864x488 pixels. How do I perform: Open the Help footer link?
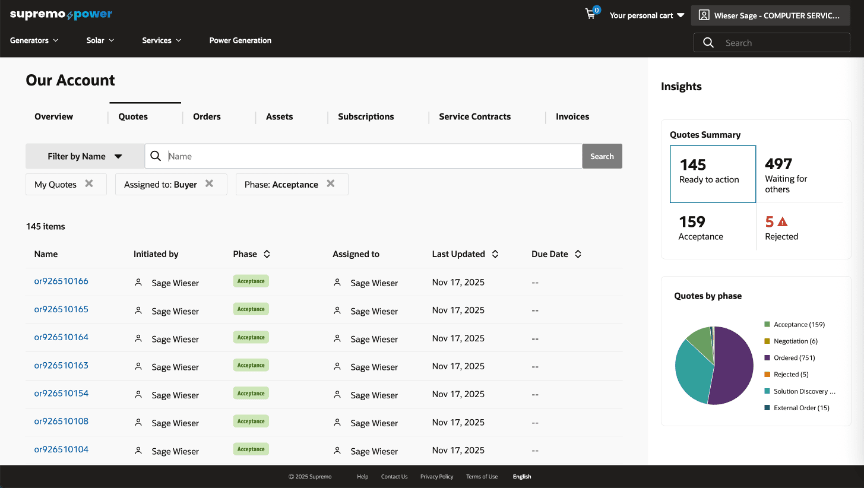[x=362, y=476]
